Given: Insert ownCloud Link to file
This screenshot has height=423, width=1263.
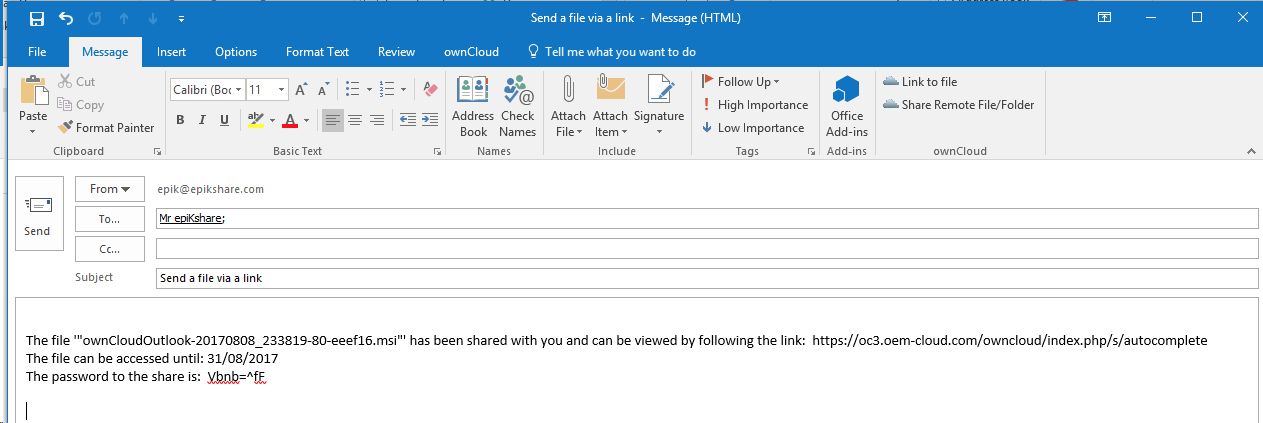Looking at the screenshot, I should (920, 82).
